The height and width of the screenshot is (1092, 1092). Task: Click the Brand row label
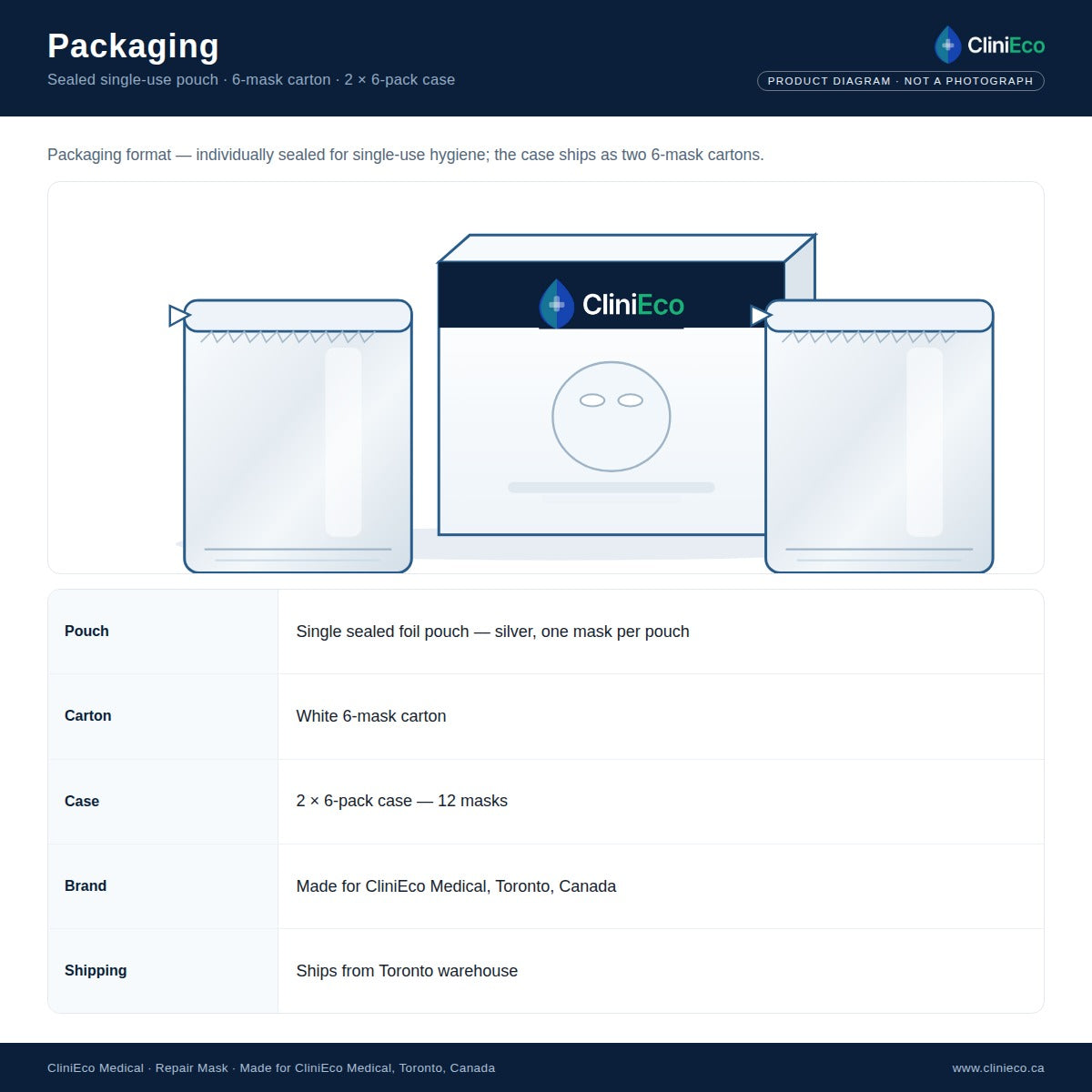tap(86, 886)
